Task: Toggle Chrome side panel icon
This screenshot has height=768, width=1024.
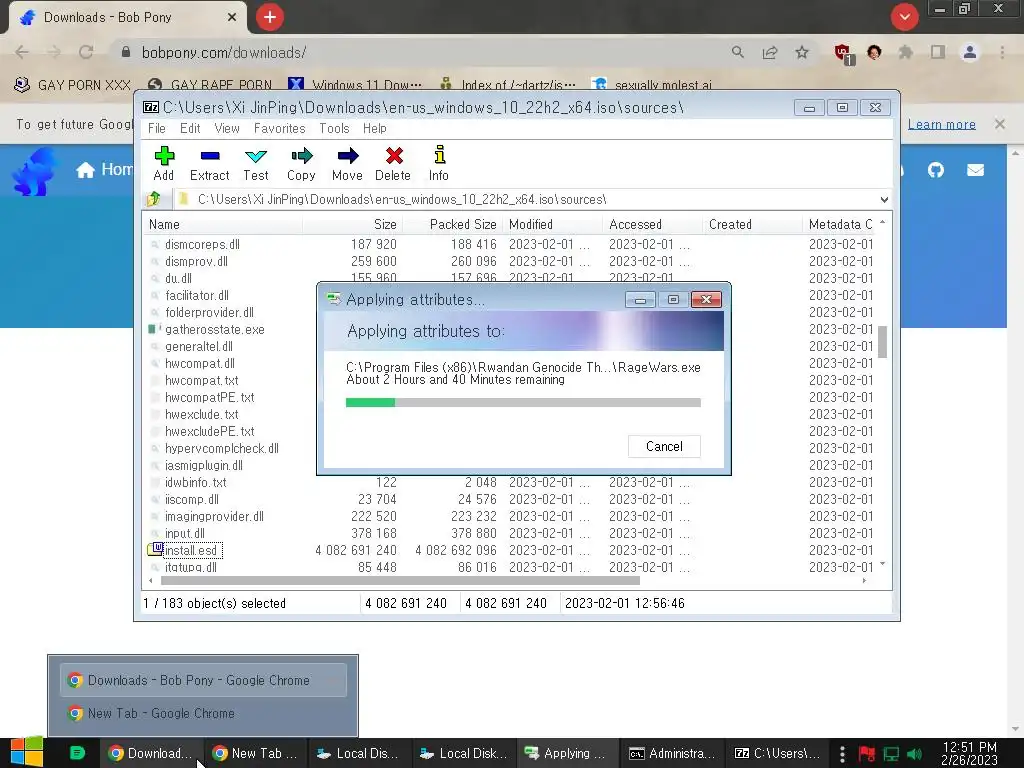Action: [938, 52]
